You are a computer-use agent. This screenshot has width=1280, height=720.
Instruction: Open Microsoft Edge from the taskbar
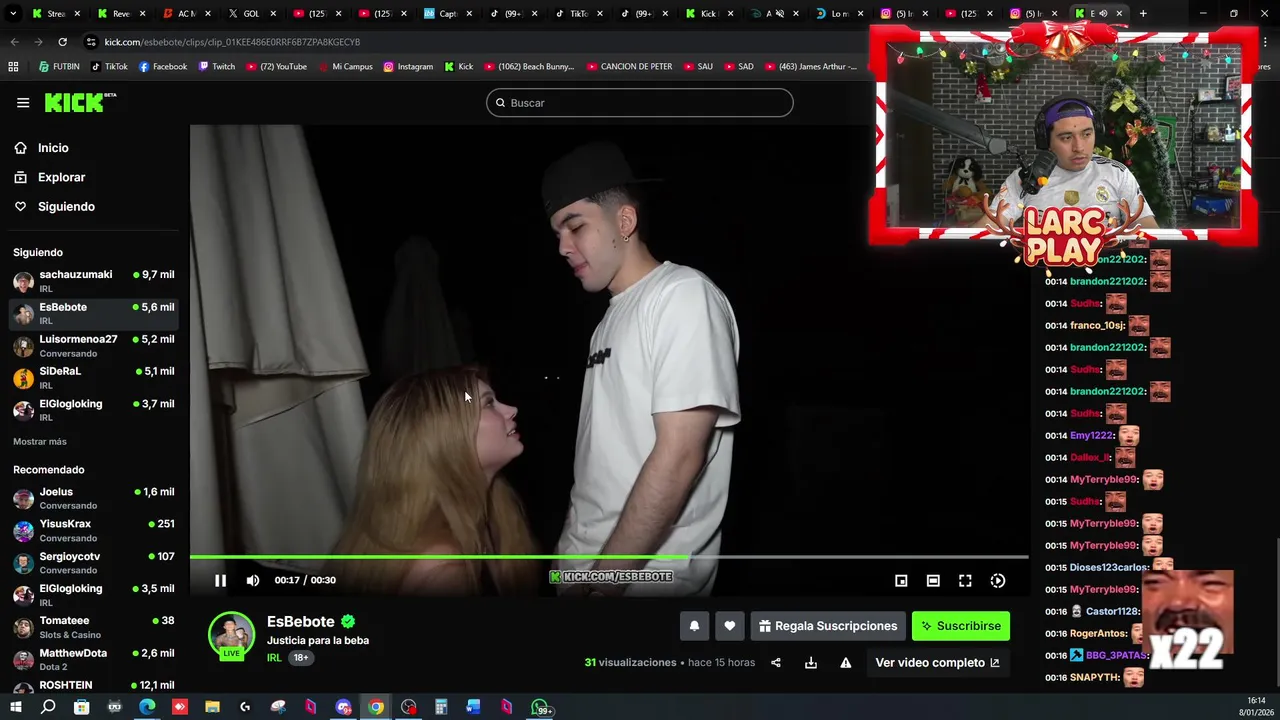click(x=147, y=707)
